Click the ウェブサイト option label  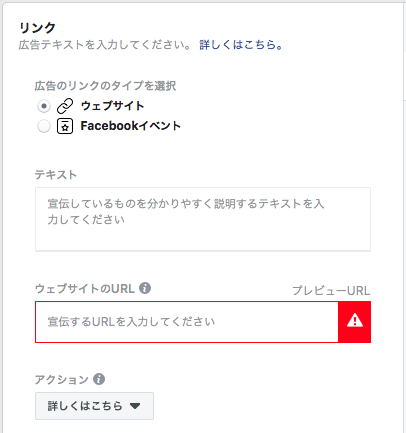(112, 106)
